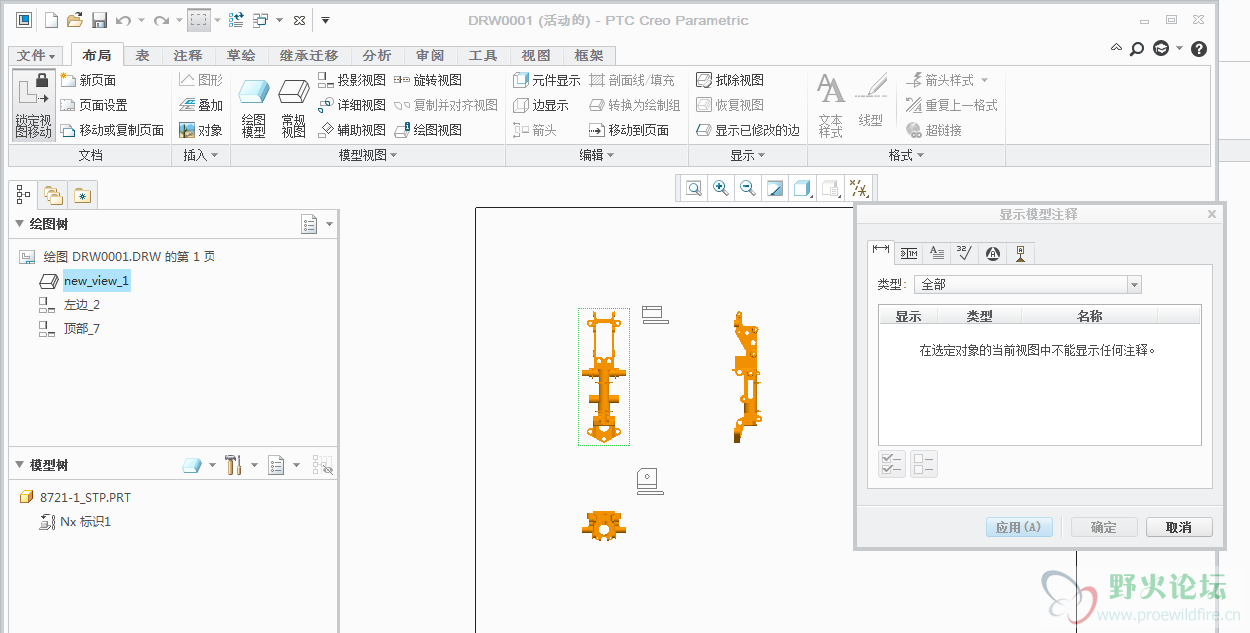Click the Regenerate icon in quick access toolbar

tap(236, 20)
